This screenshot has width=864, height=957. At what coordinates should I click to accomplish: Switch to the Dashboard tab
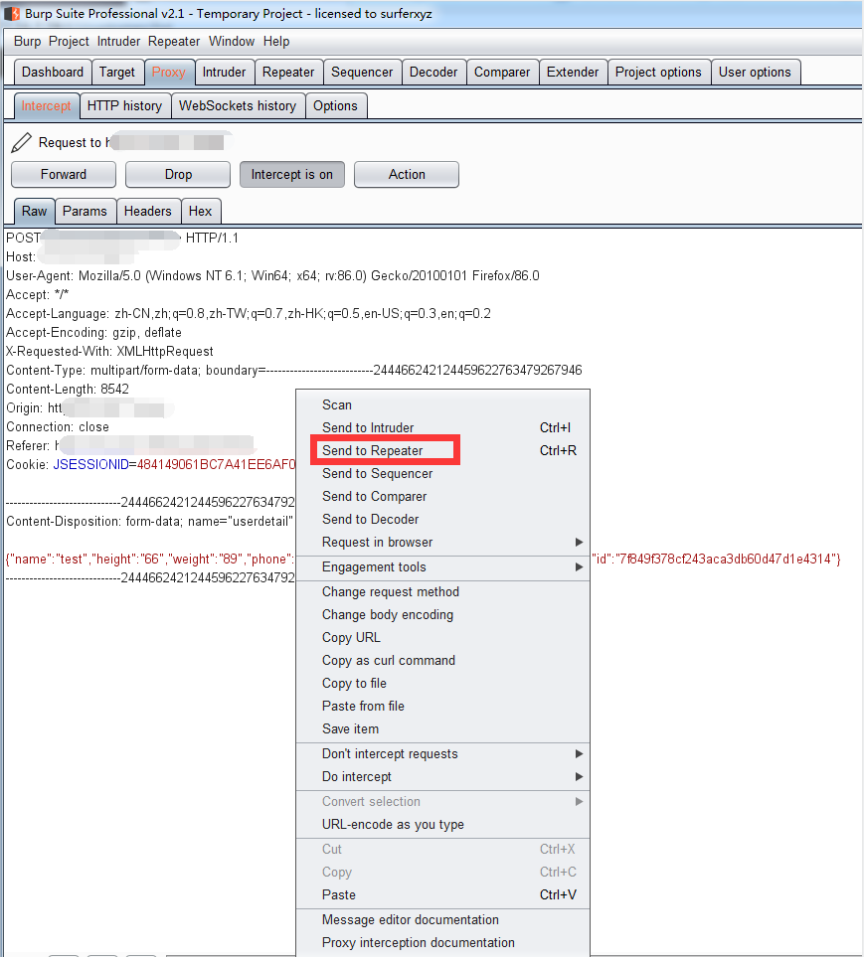point(52,72)
